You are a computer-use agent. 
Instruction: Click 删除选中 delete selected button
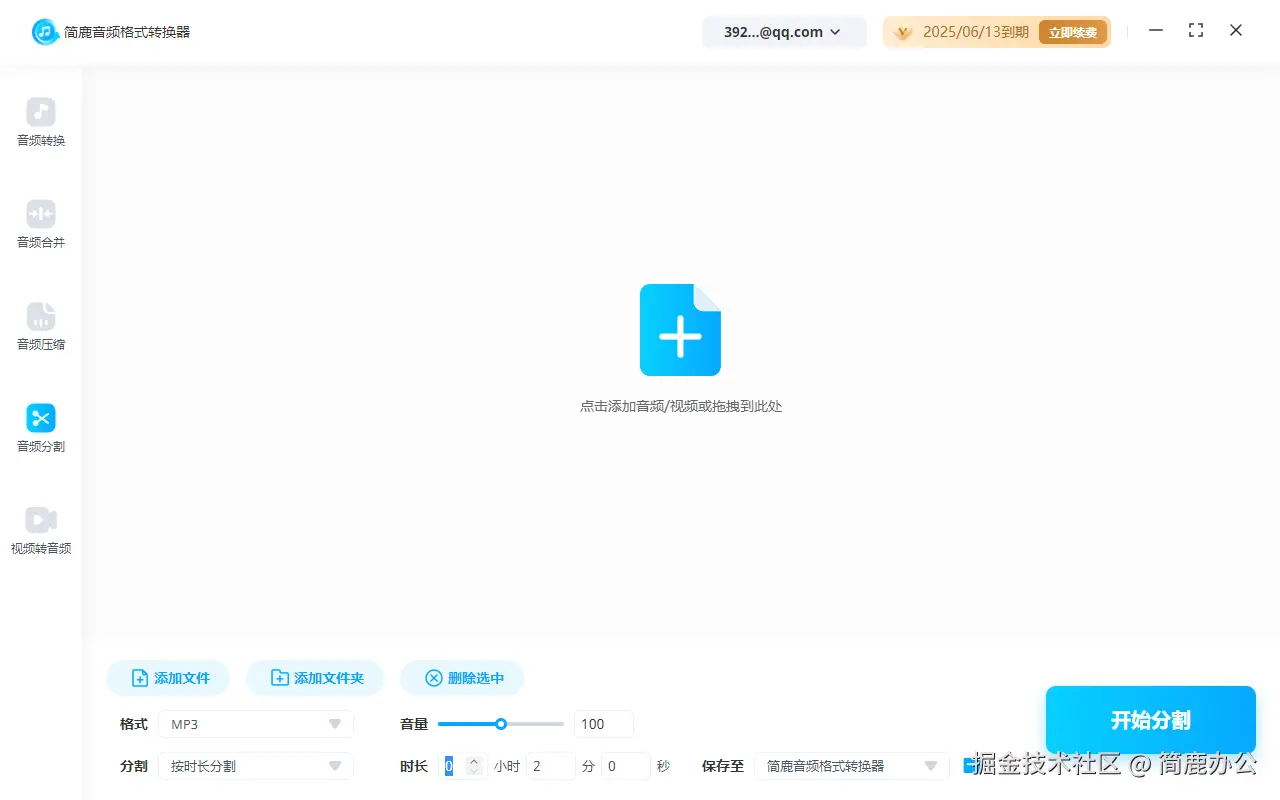(x=462, y=678)
